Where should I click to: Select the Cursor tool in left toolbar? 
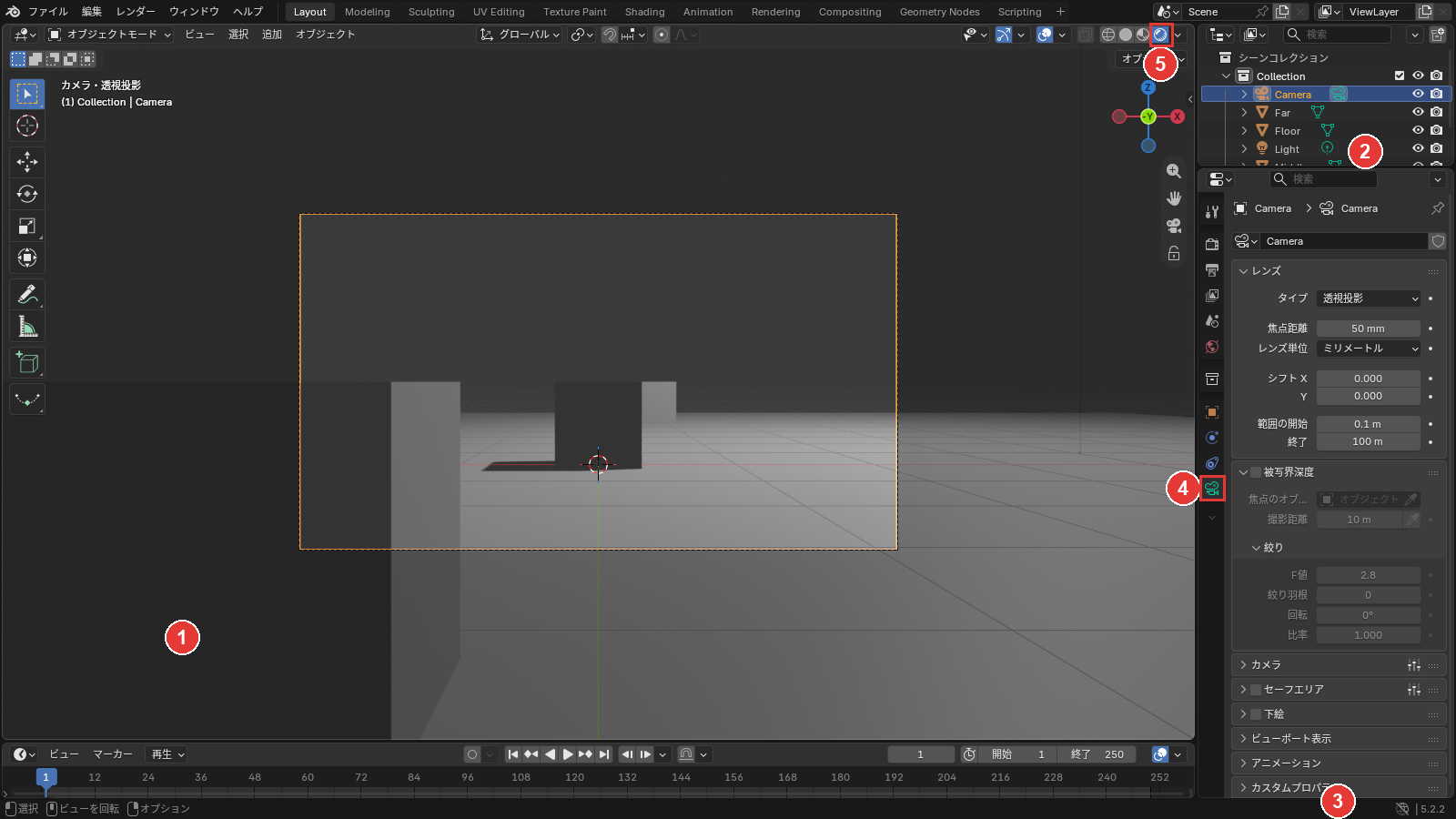point(27,126)
